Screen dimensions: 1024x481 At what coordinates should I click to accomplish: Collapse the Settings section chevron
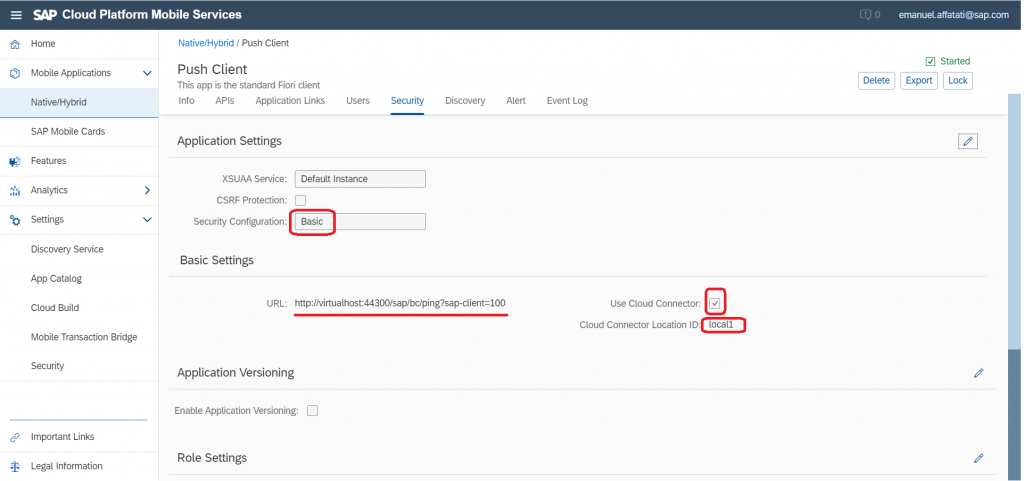(x=147, y=220)
